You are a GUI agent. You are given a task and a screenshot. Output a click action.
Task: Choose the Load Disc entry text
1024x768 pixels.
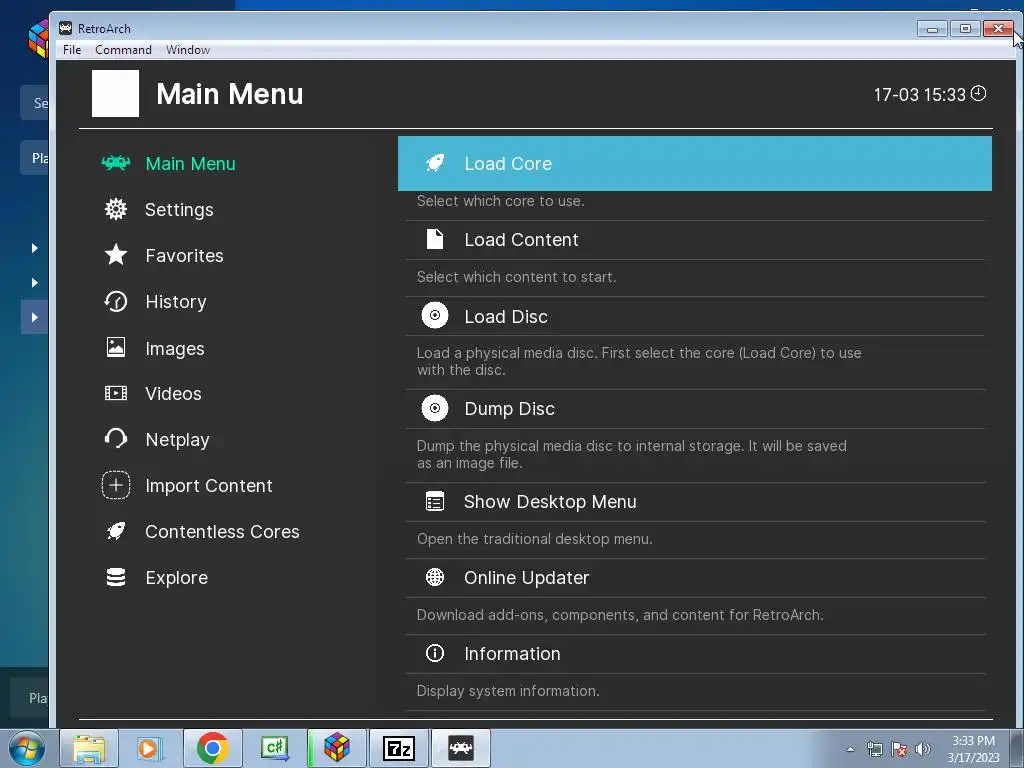click(x=506, y=317)
